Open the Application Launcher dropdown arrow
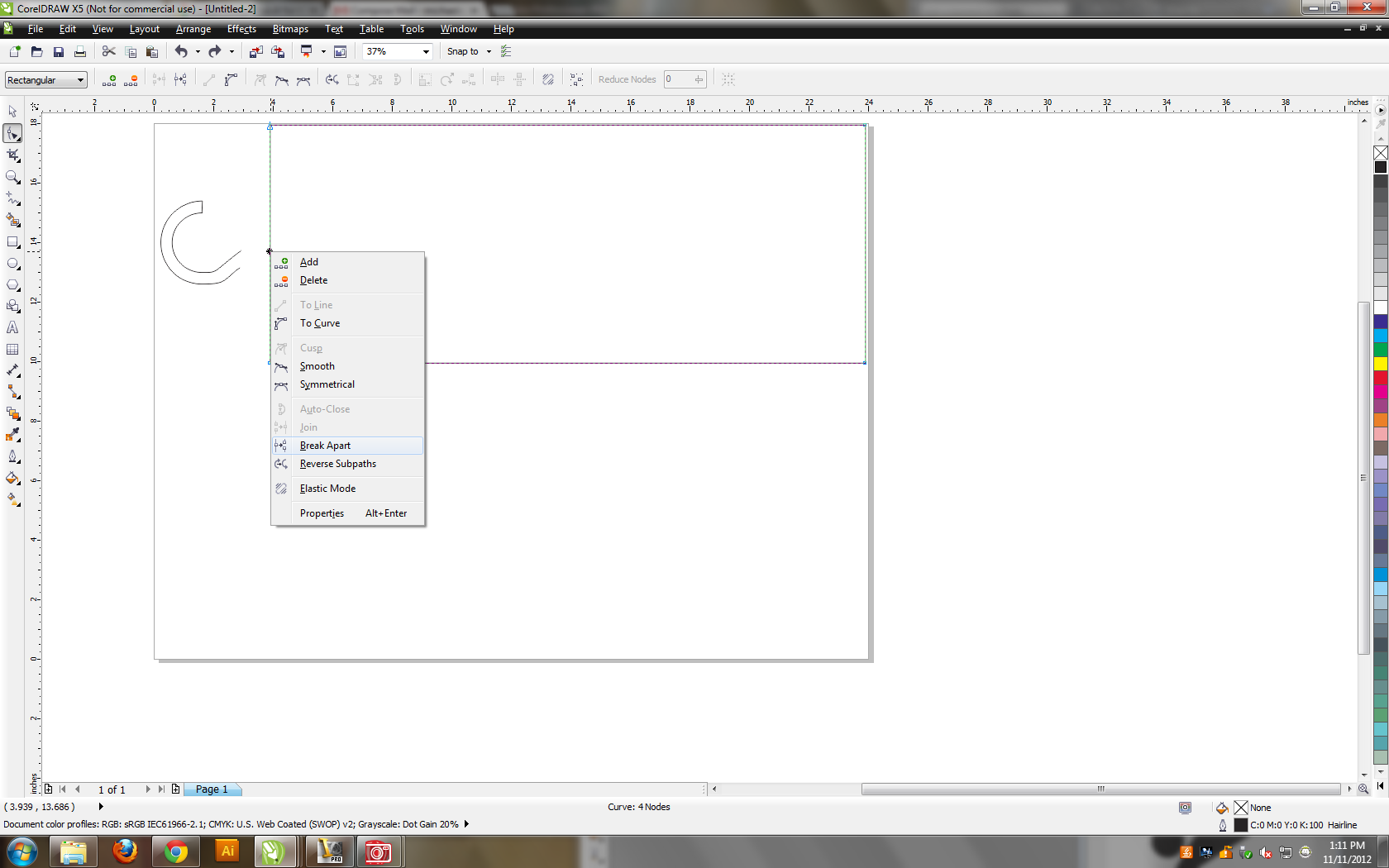Viewport: 1389px width, 868px height. coord(323,51)
